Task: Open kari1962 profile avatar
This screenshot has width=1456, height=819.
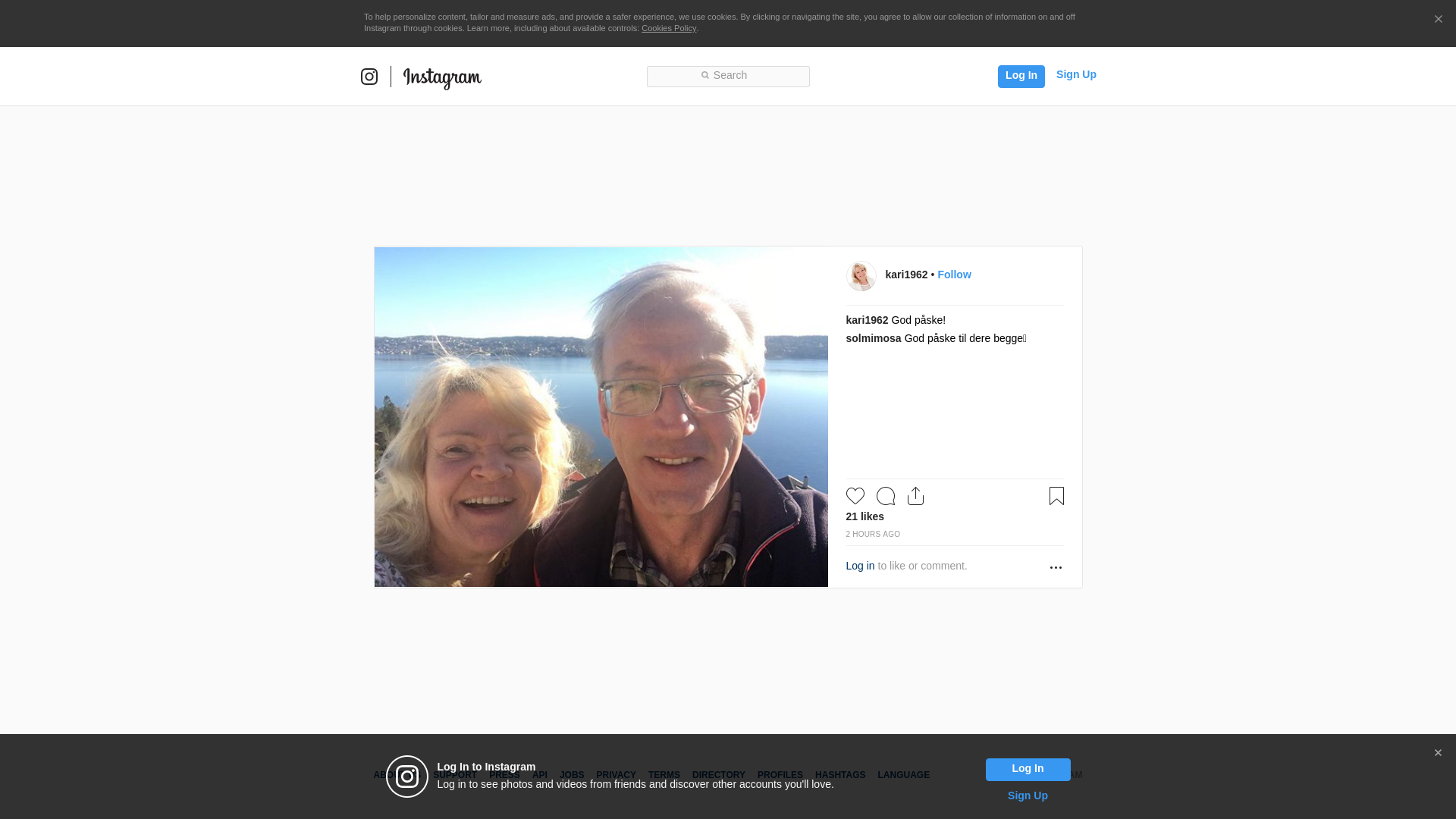Action: click(x=861, y=276)
